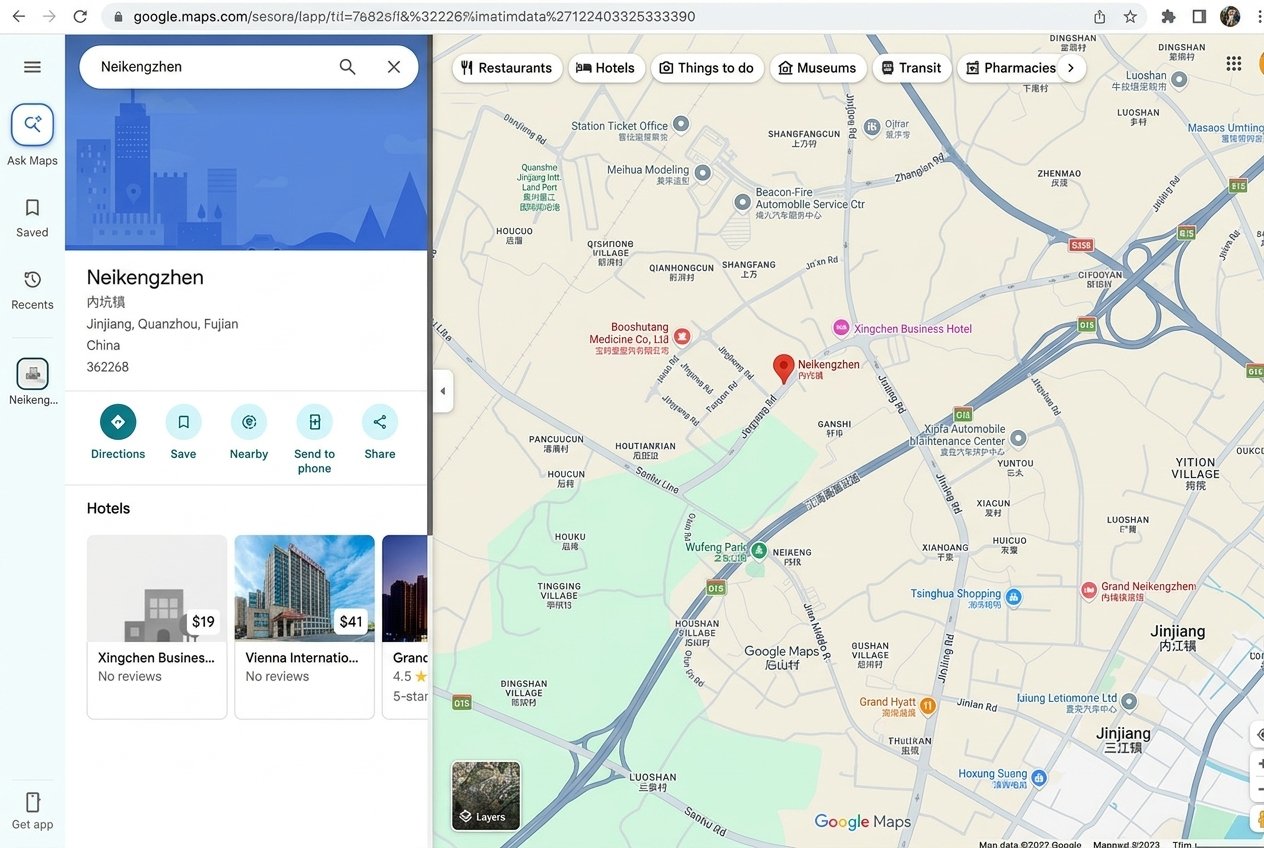This screenshot has width=1264, height=848.
Task: Filter map by Restaurants
Action: [x=507, y=68]
